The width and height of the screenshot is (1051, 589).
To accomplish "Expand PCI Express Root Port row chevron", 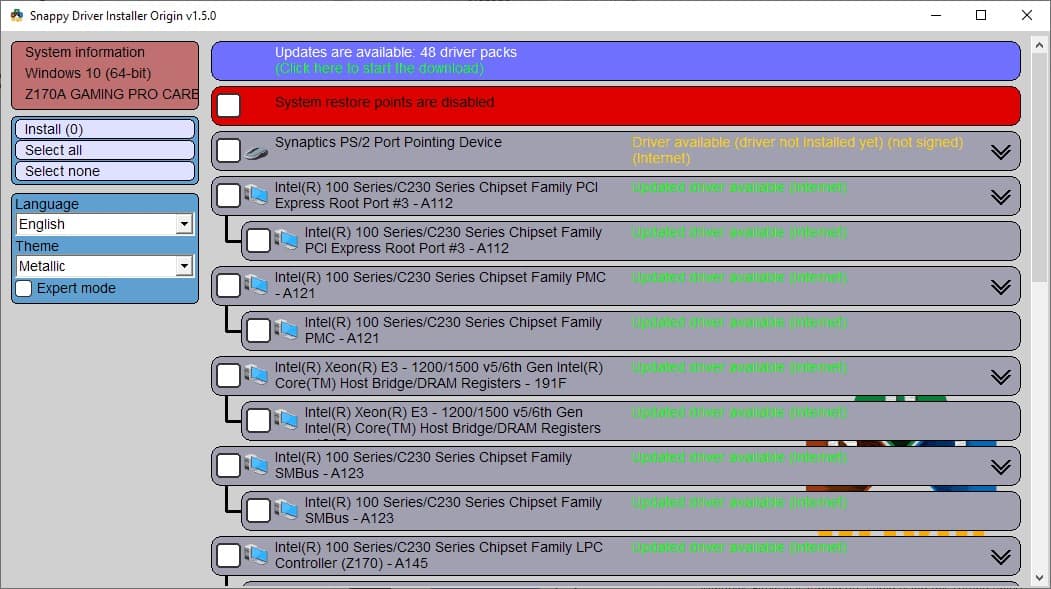I will 1001,197.
